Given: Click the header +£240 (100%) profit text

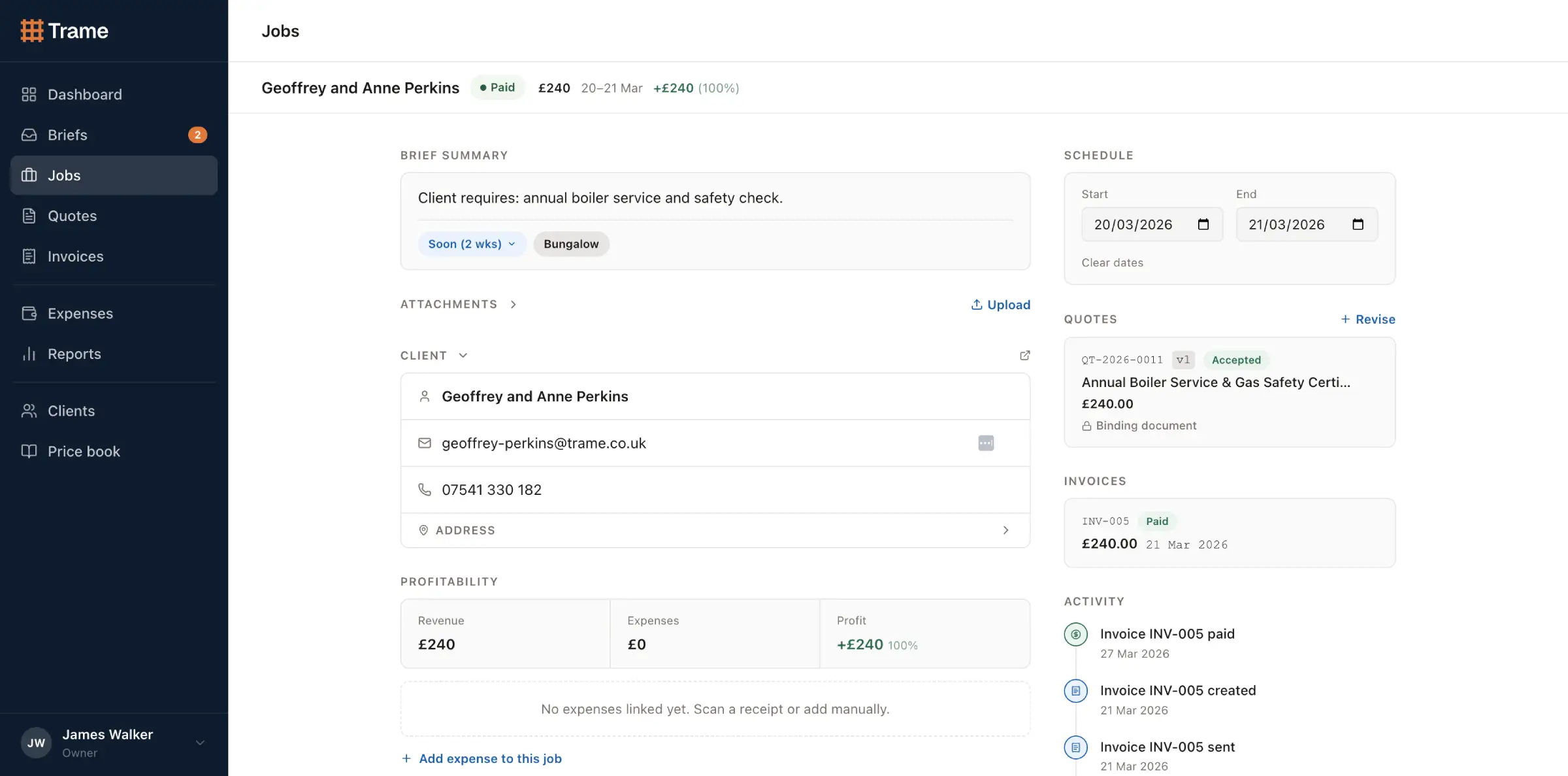Looking at the screenshot, I should pyautogui.click(x=696, y=88).
